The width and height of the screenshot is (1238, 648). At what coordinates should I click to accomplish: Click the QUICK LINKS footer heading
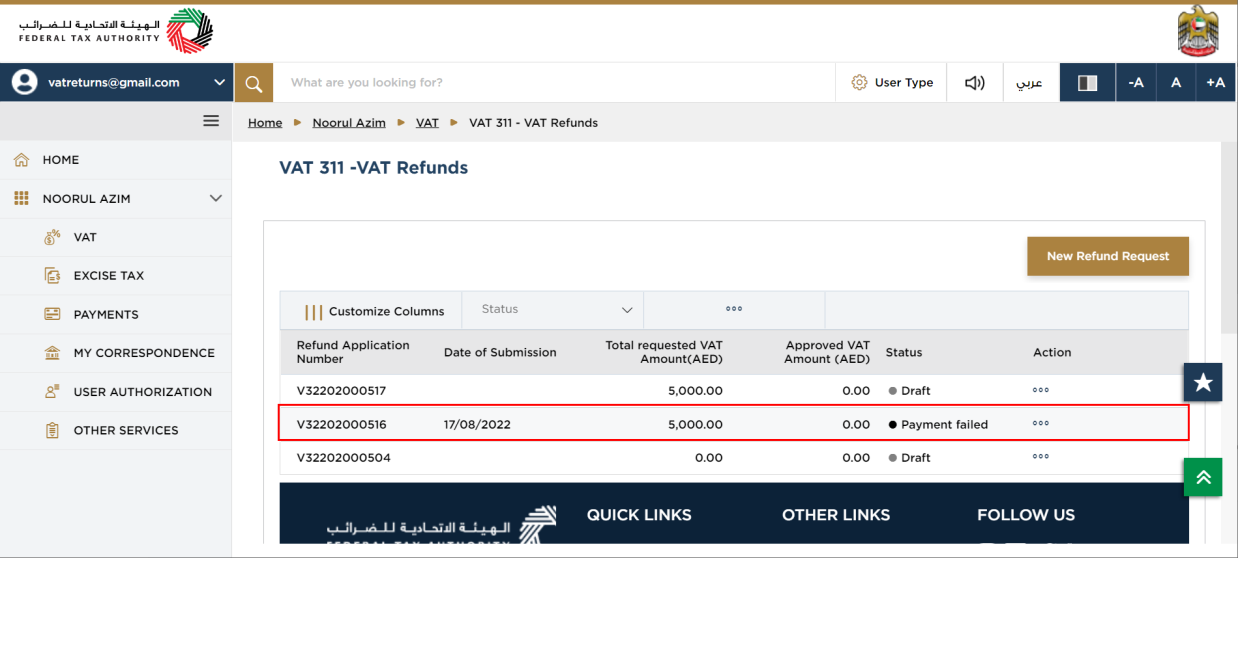[x=639, y=515]
